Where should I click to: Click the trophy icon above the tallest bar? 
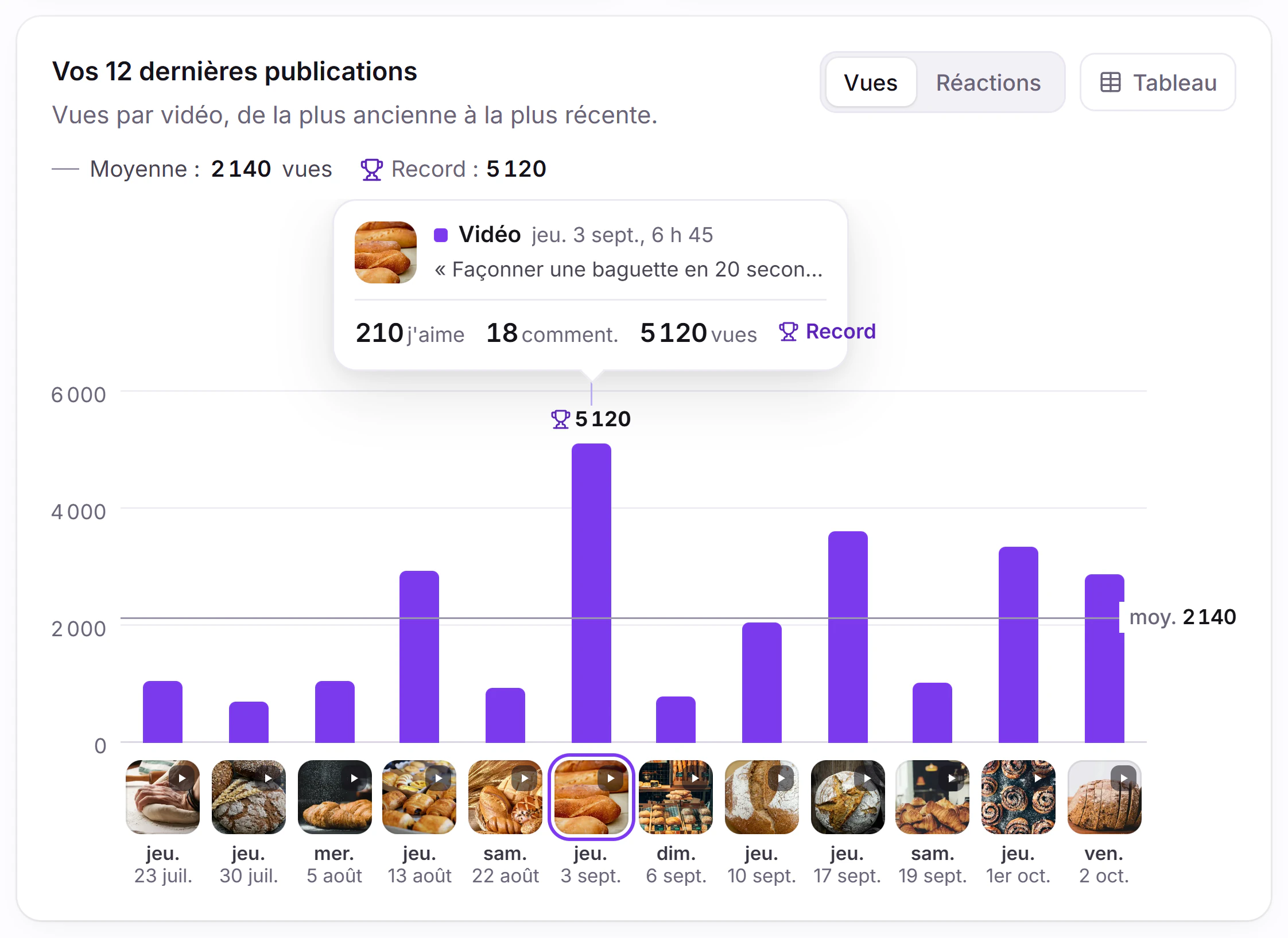(560, 419)
